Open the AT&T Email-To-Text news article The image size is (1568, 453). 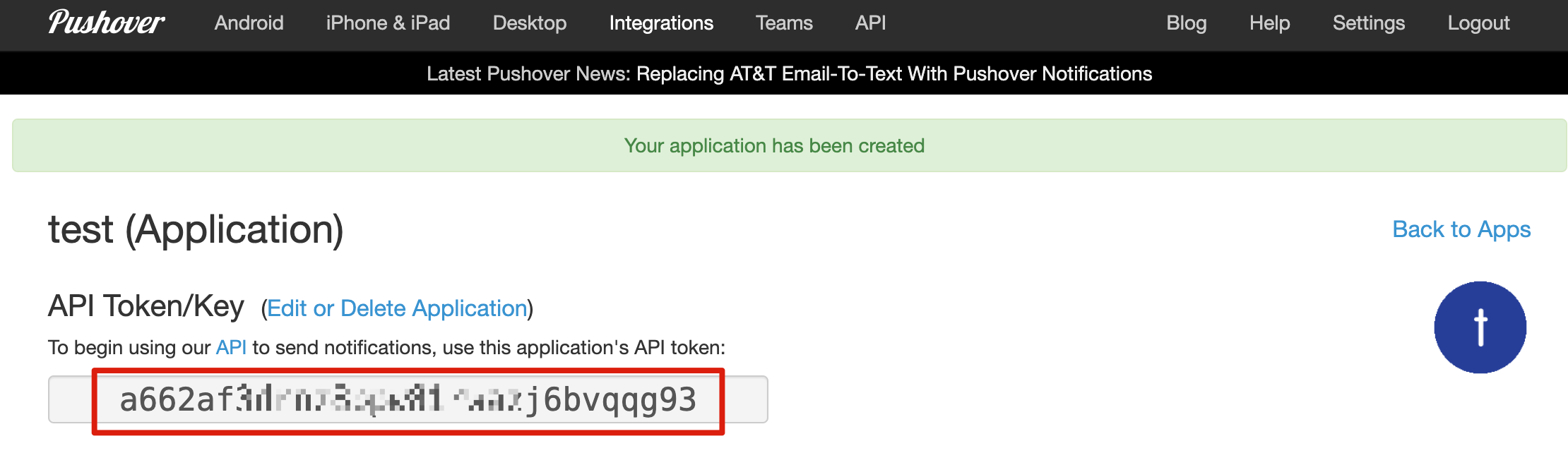click(x=894, y=74)
